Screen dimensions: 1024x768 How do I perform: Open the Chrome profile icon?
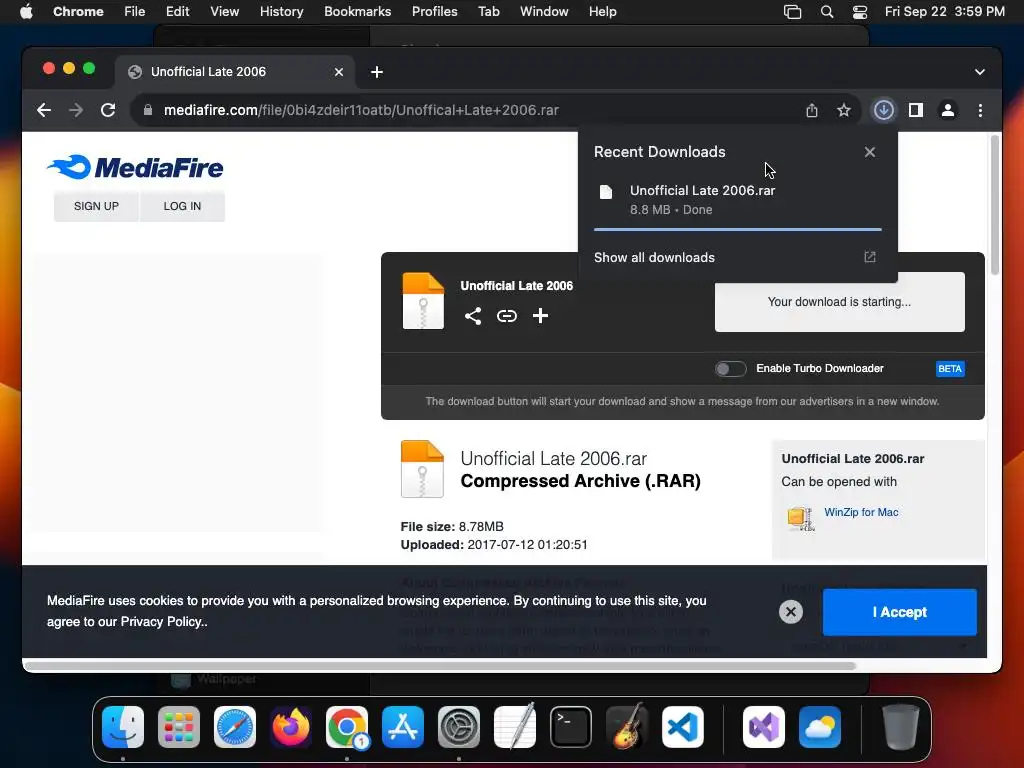tap(948, 110)
